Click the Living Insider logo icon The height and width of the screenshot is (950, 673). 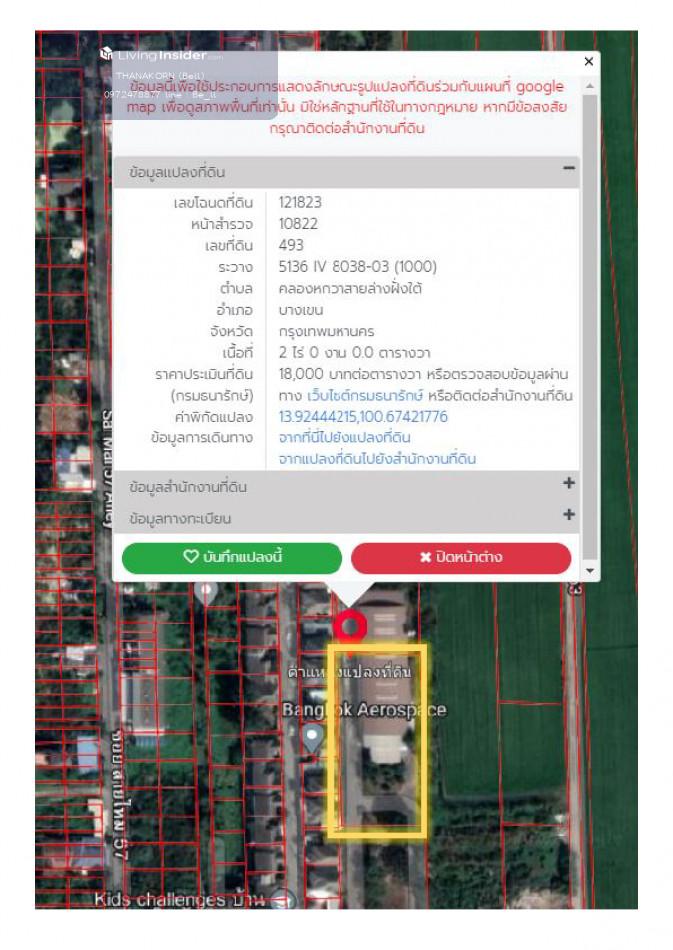coord(107,55)
